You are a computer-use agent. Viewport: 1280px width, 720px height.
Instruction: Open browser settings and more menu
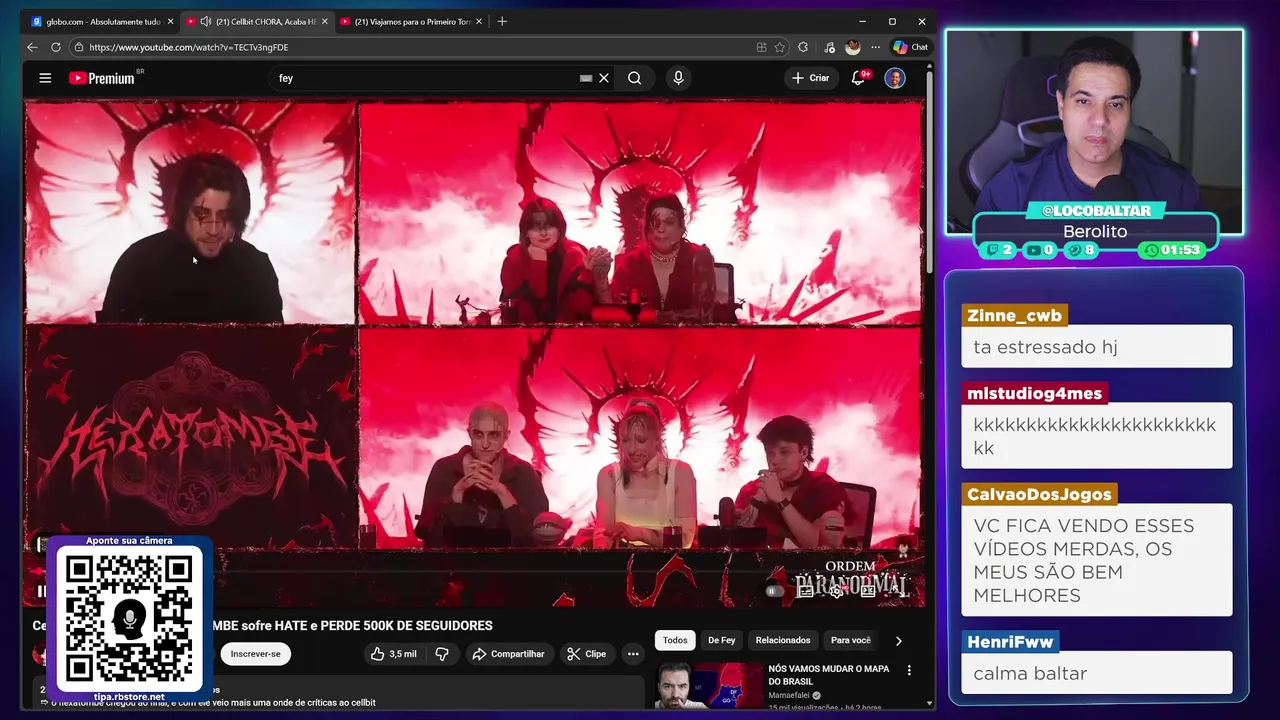[x=876, y=47]
